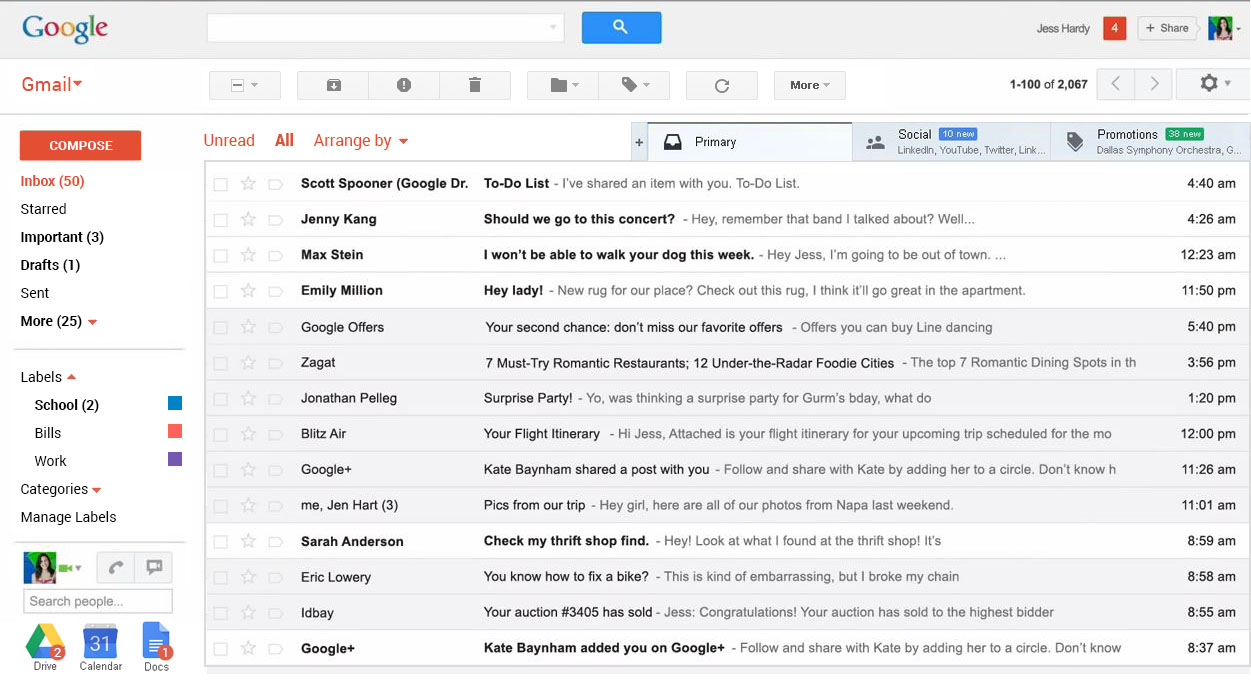This screenshot has height=683, width=1251.
Task: Click the Google logo
Action: point(64,29)
